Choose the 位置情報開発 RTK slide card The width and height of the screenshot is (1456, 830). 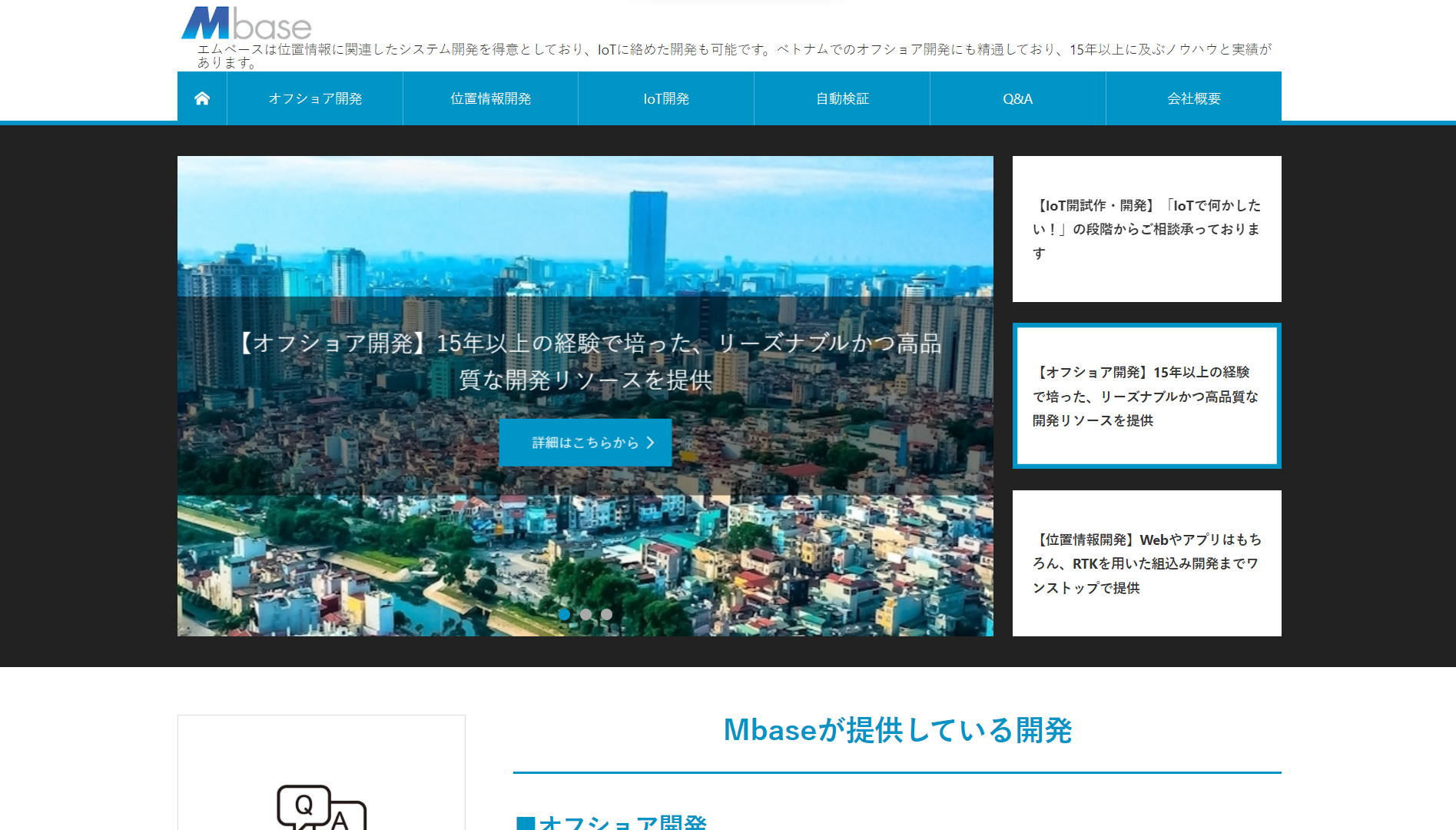pos(1146,563)
